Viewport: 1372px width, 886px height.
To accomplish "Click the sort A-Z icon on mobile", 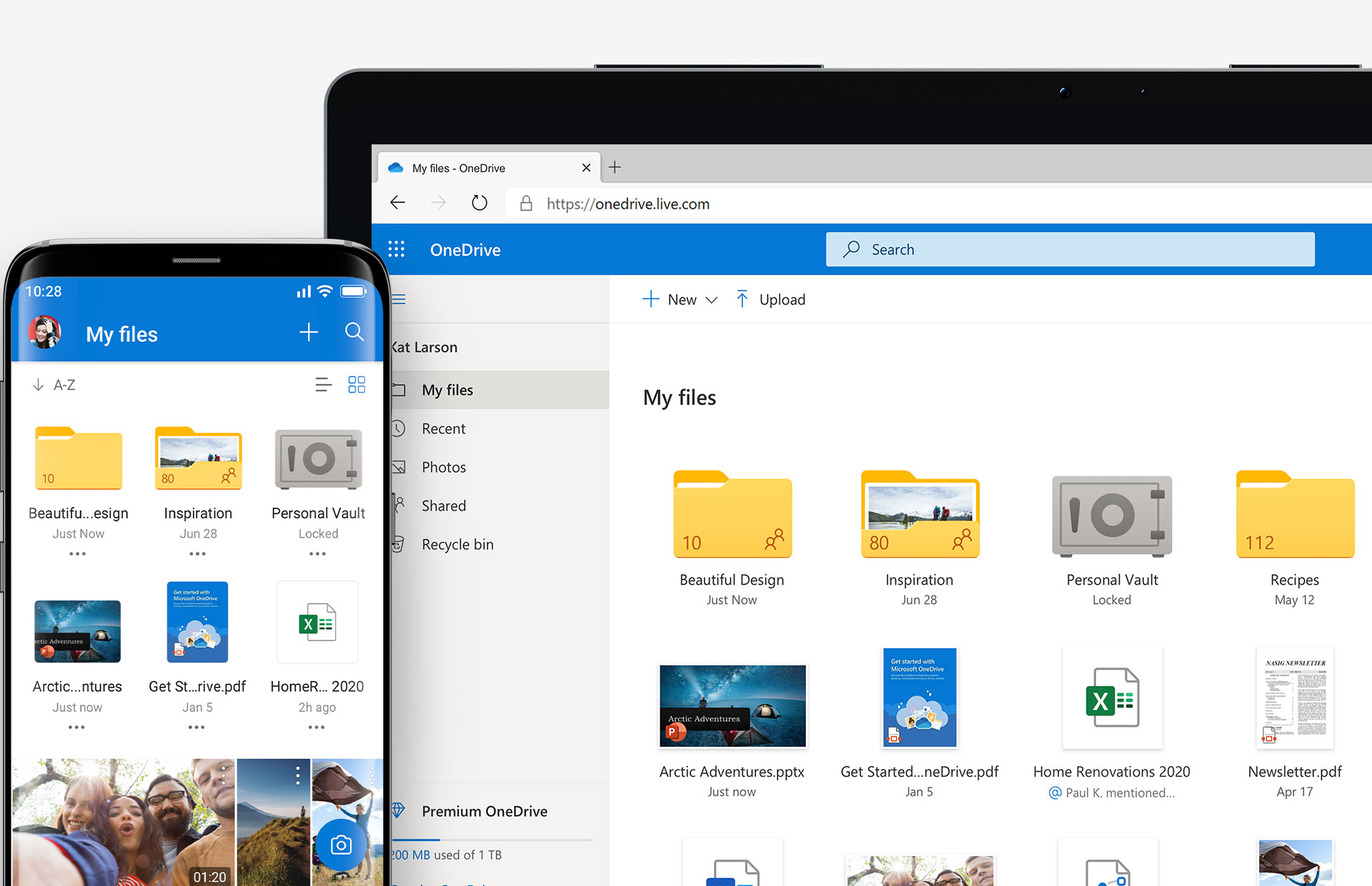I will pos(54,384).
